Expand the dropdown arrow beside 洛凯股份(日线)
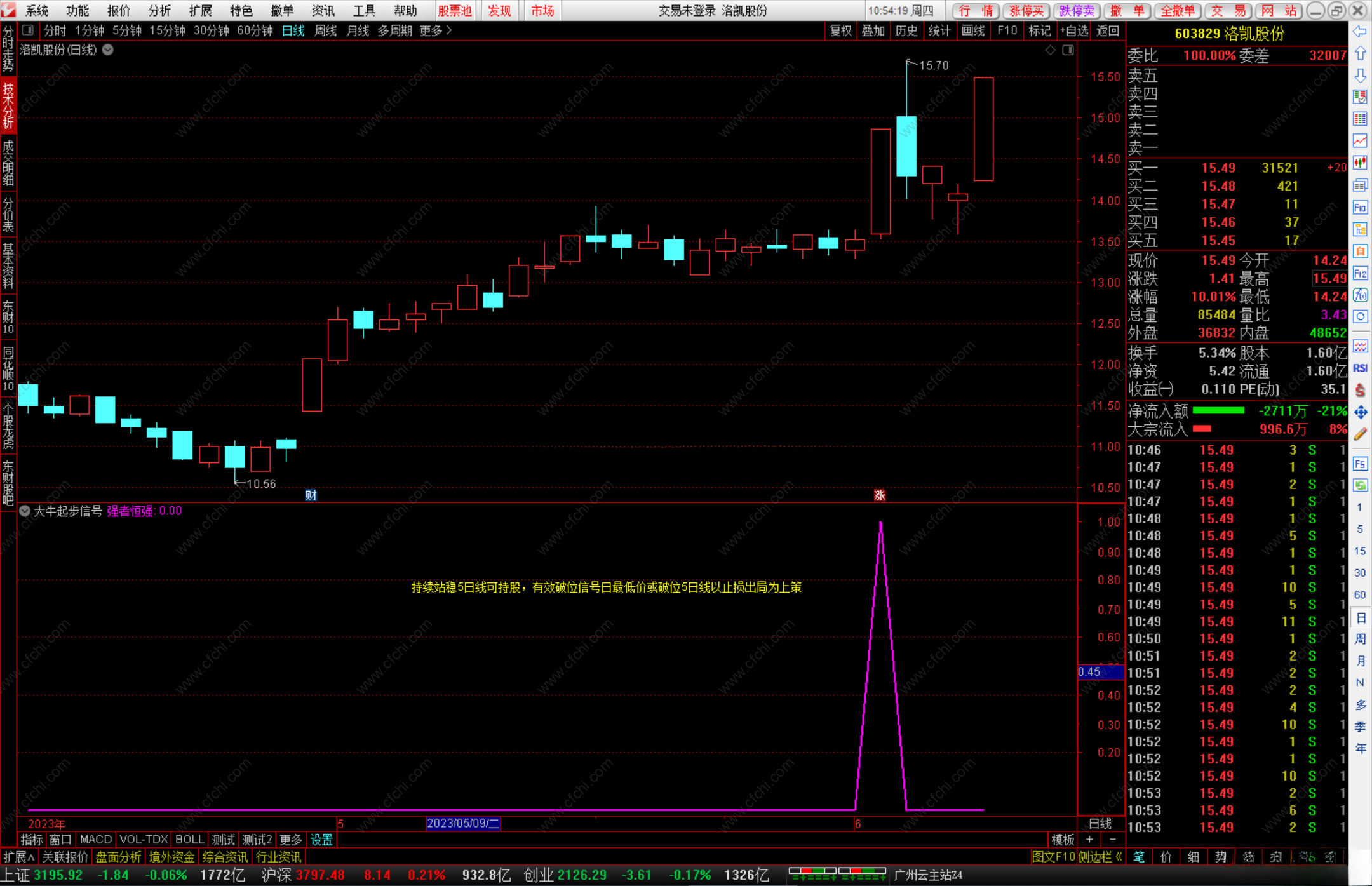Screen dimensions: 1372x886 [x=108, y=50]
